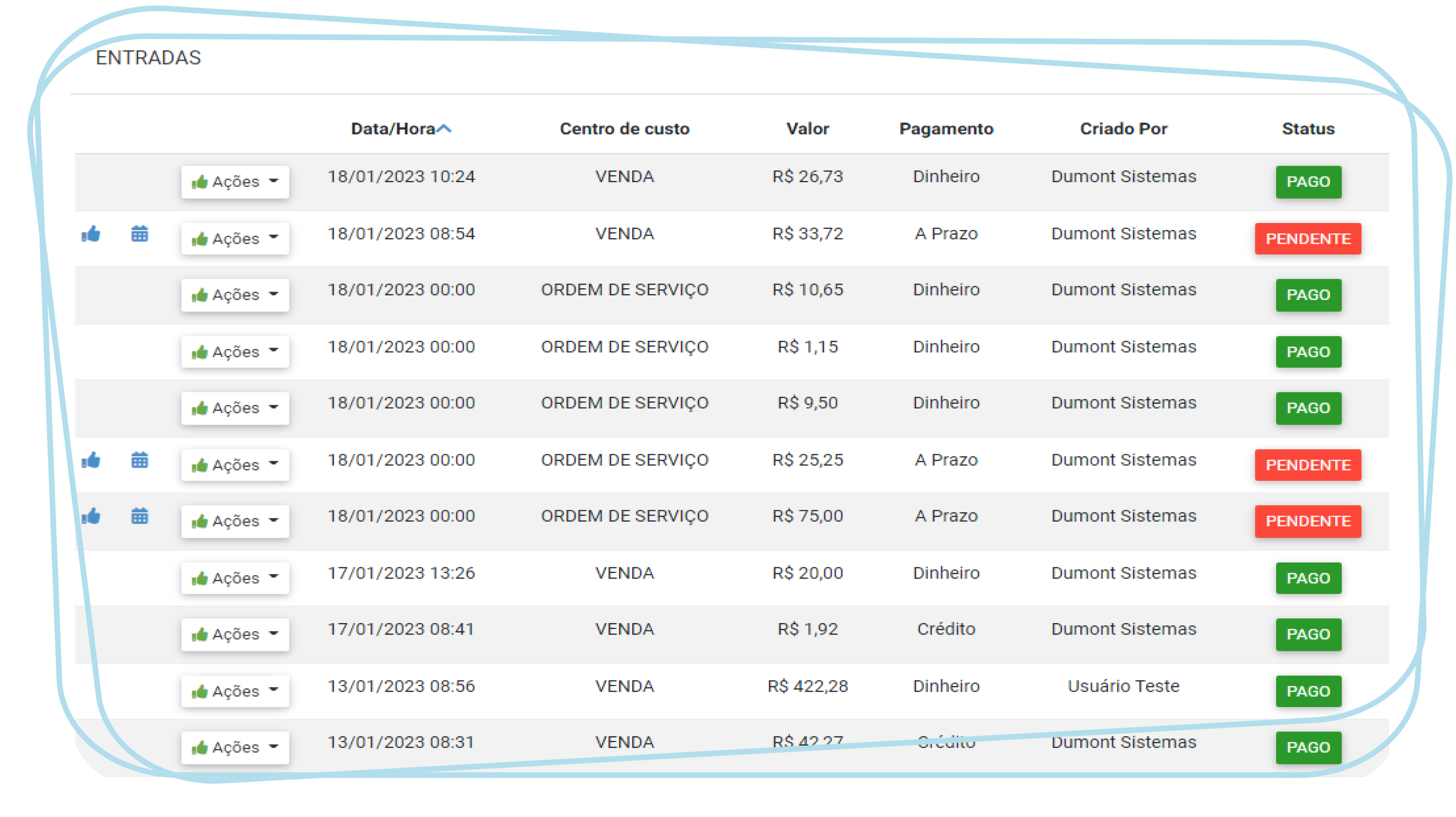
Task: Click thumbs-up icon for R$ 25,25 entry
Action: point(91,460)
